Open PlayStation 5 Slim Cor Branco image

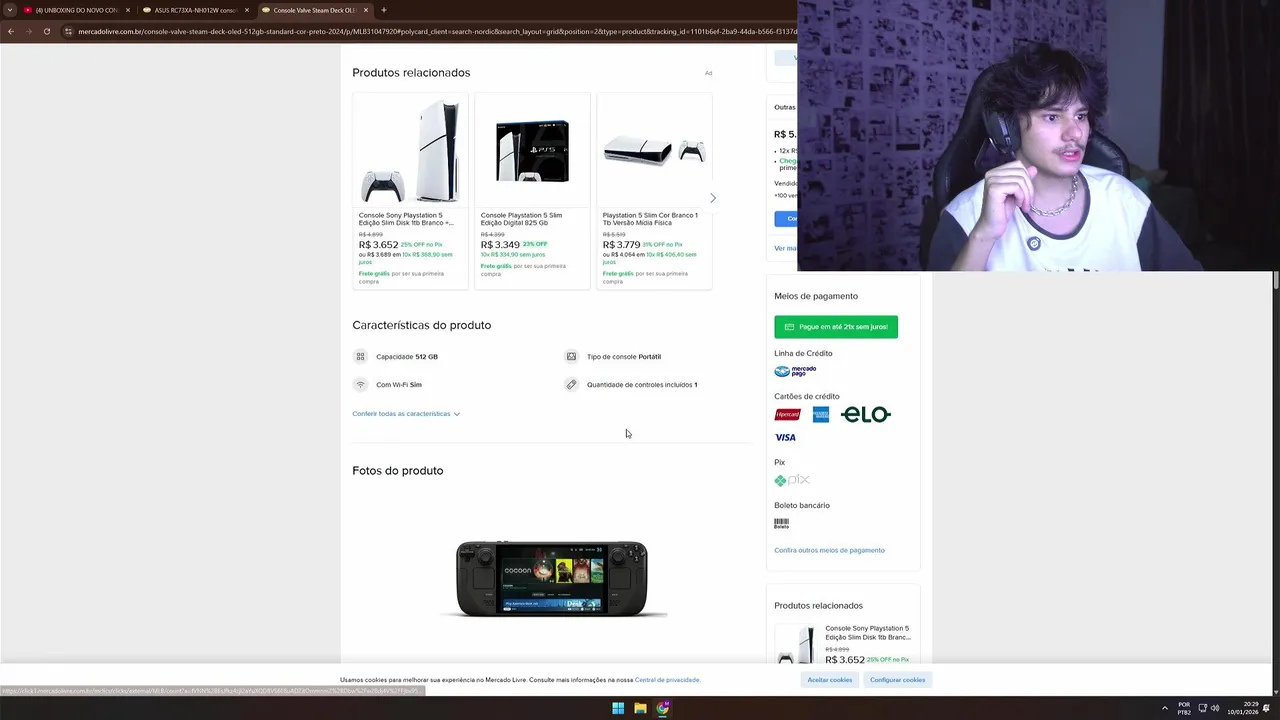pyautogui.click(x=654, y=150)
